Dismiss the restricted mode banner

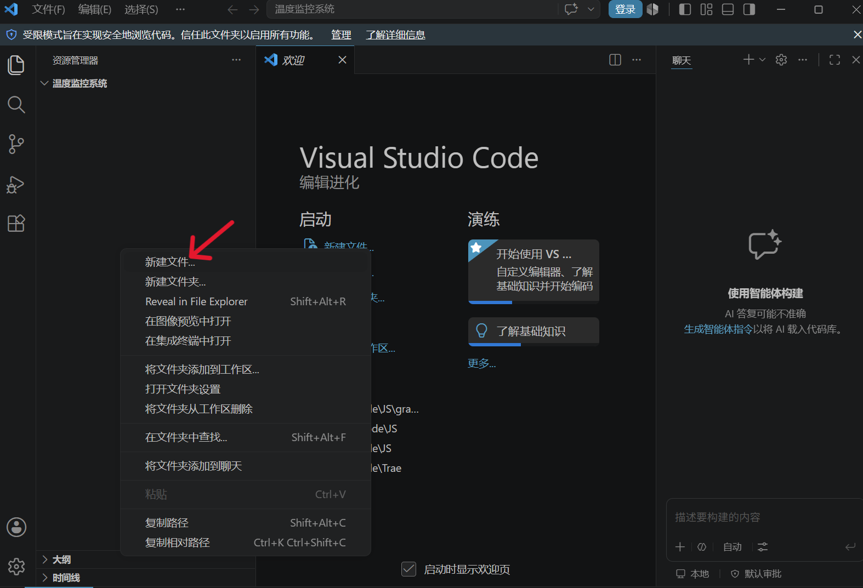pos(856,35)
